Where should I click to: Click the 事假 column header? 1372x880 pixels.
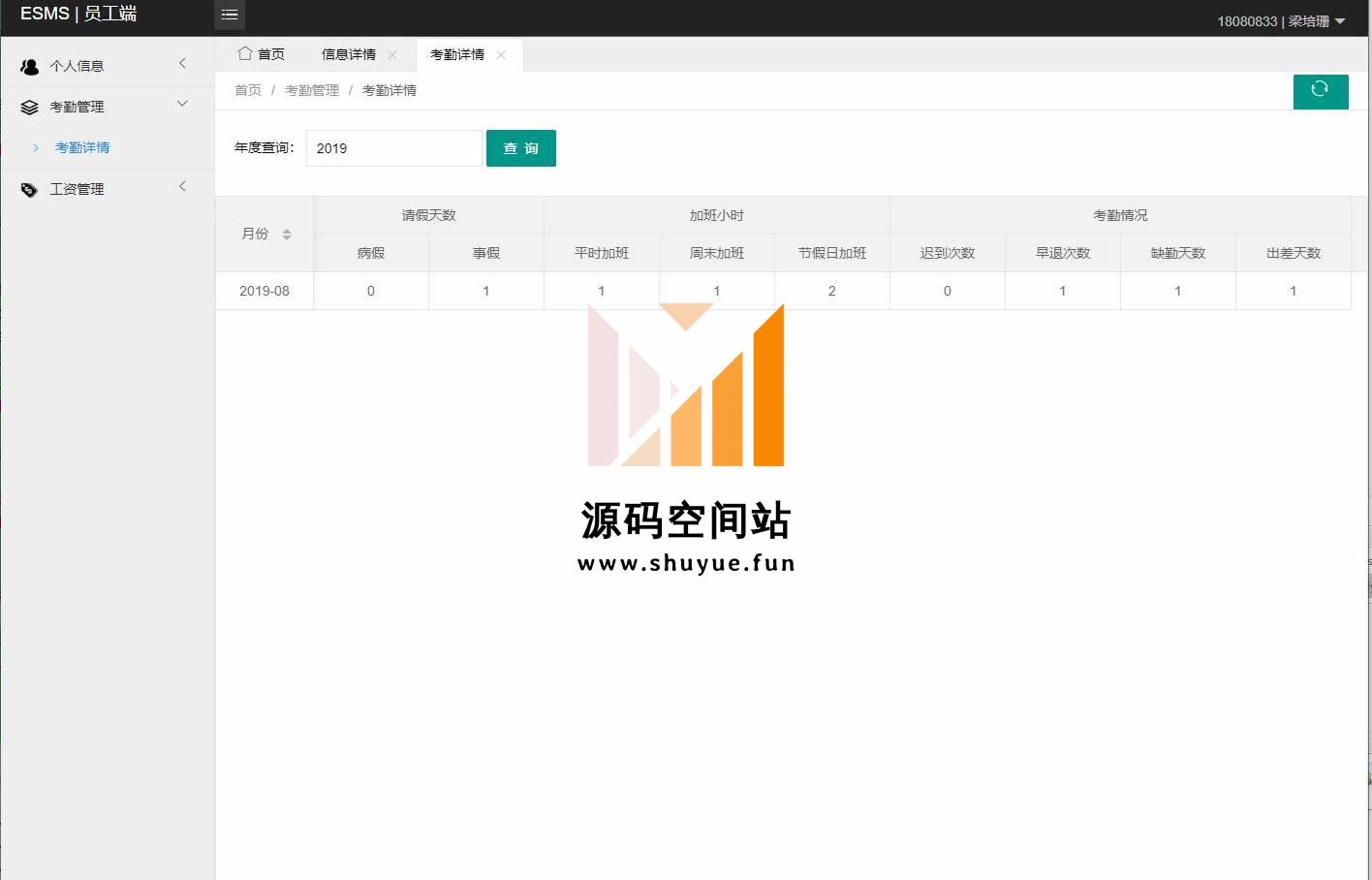[486, 253]
